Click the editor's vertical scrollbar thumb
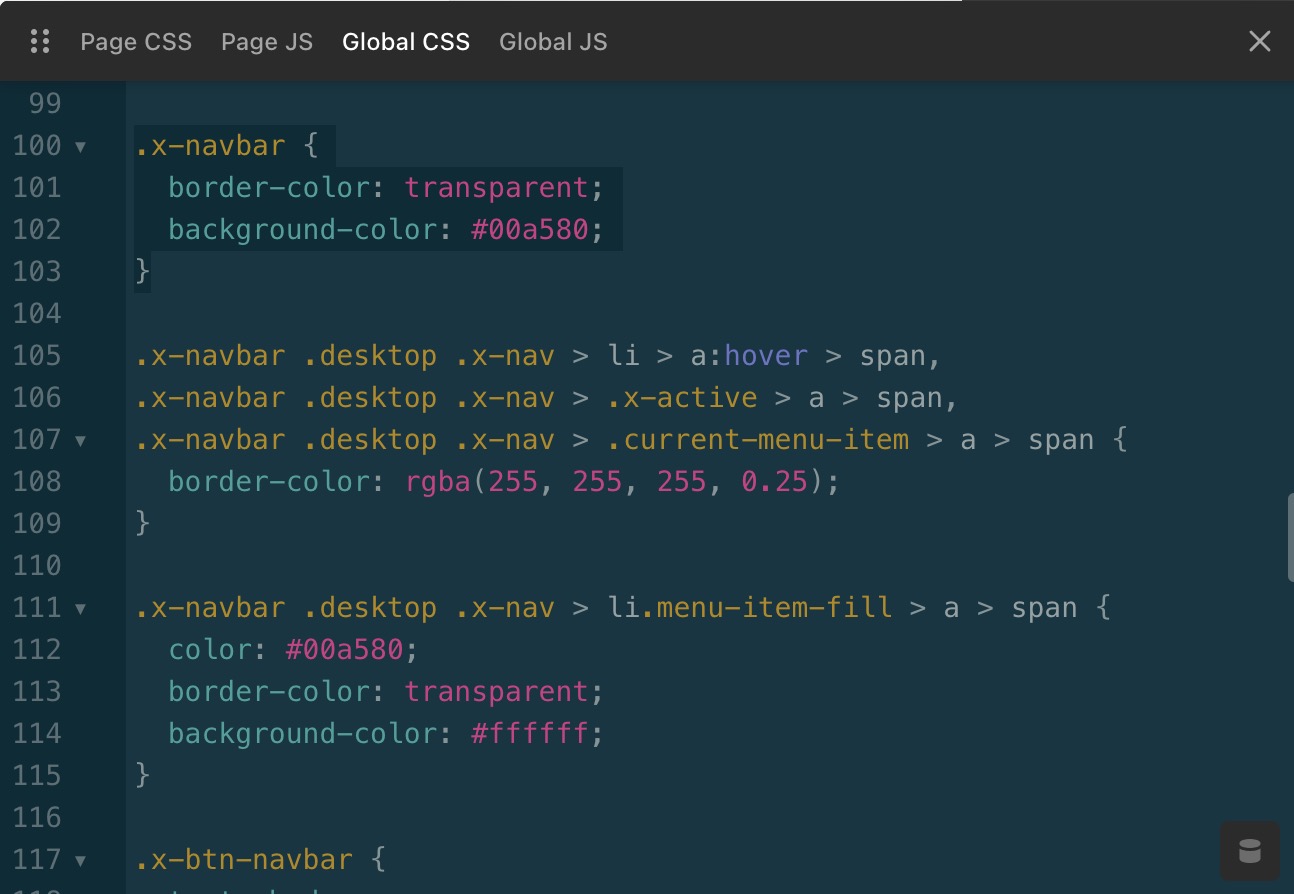 pos(1288,537)
